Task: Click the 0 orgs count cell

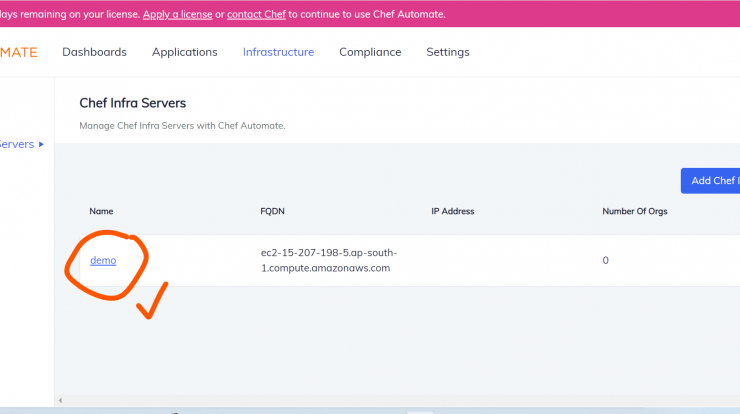Action: click(x=605, y=260)
